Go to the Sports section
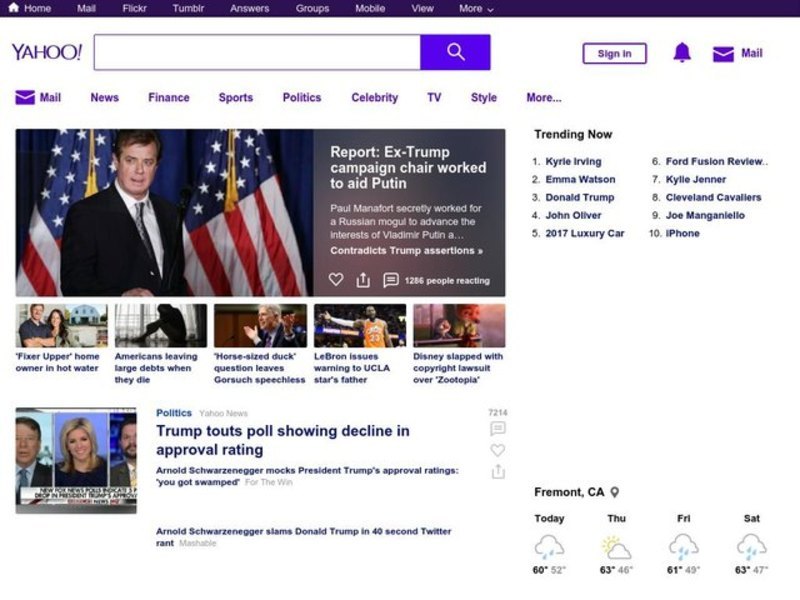Screen dimensions: 800x600 (235, 98)
